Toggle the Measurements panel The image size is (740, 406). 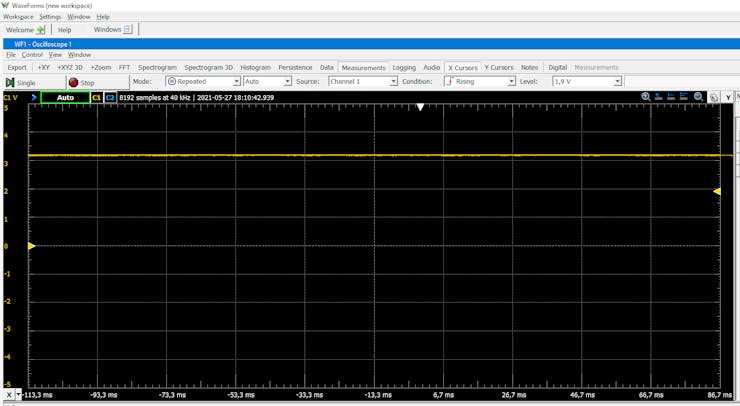pyautogui.click(x=363, y=68)
